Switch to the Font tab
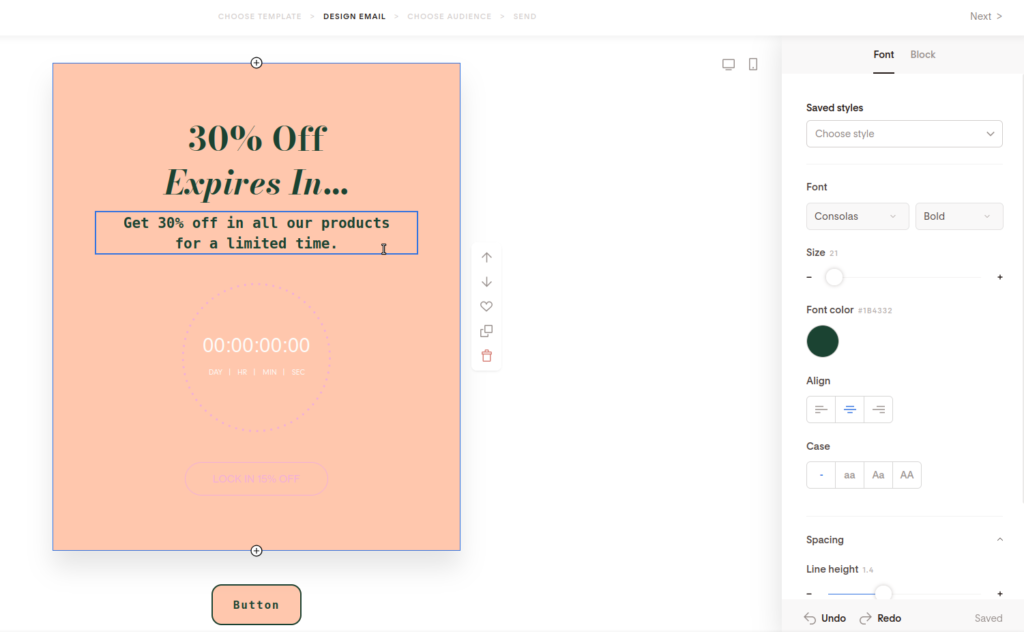Screen dimensions: 1024x632 884,55
